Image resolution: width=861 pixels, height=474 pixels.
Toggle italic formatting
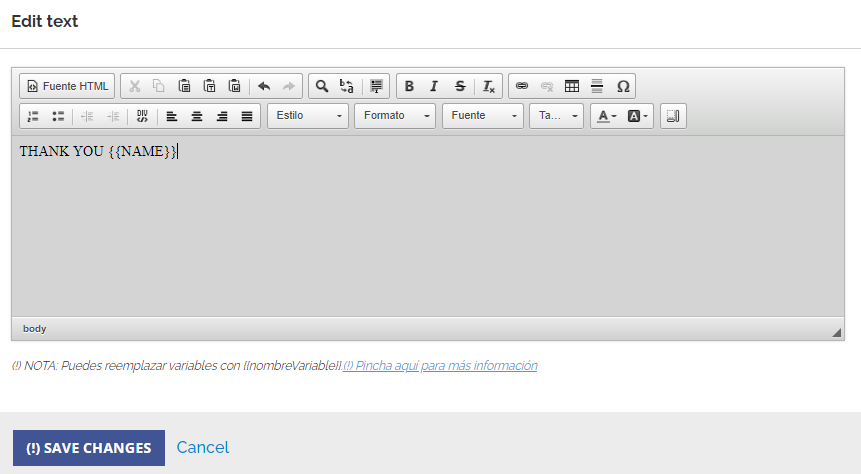[x=434, y=86]
